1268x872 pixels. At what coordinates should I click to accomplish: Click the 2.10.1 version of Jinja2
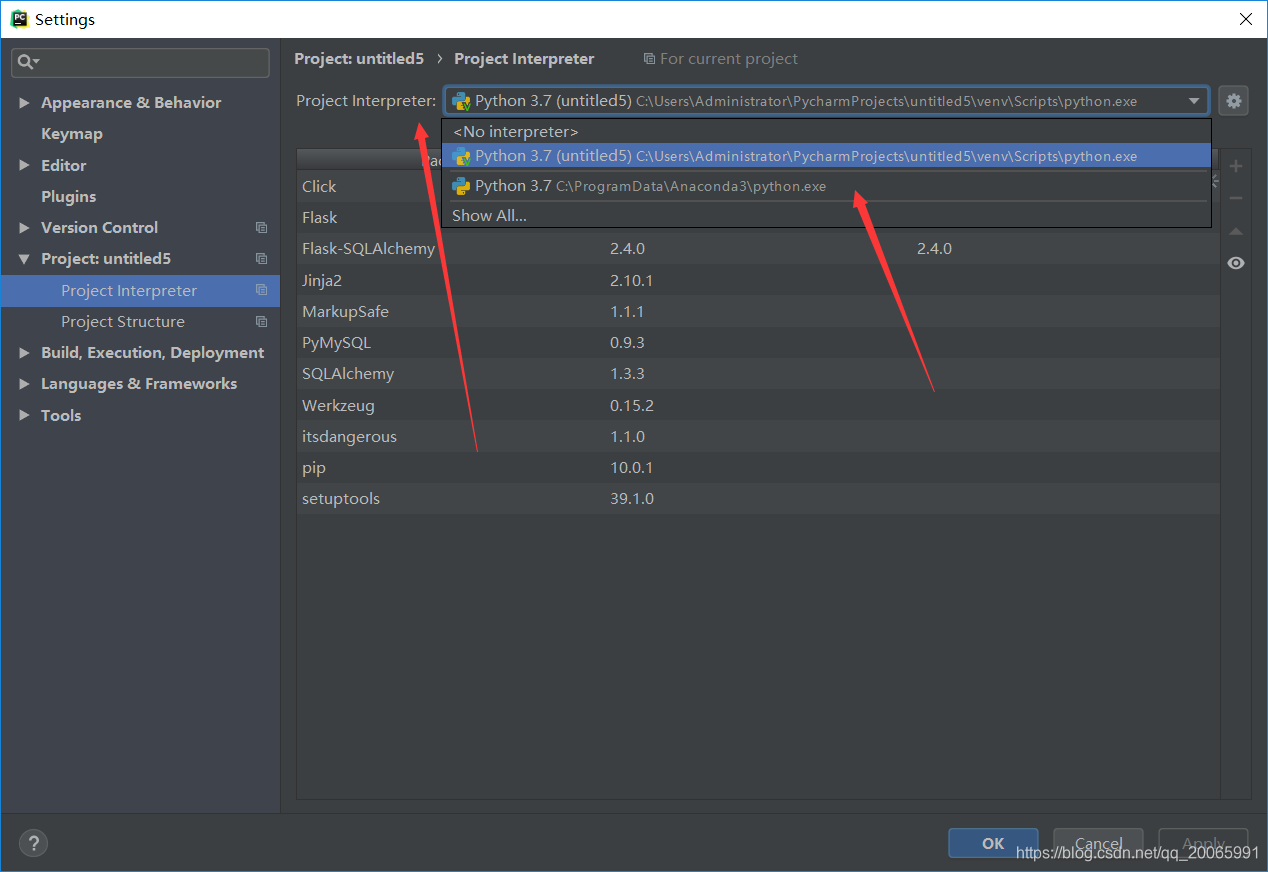[x=631, y=280]
